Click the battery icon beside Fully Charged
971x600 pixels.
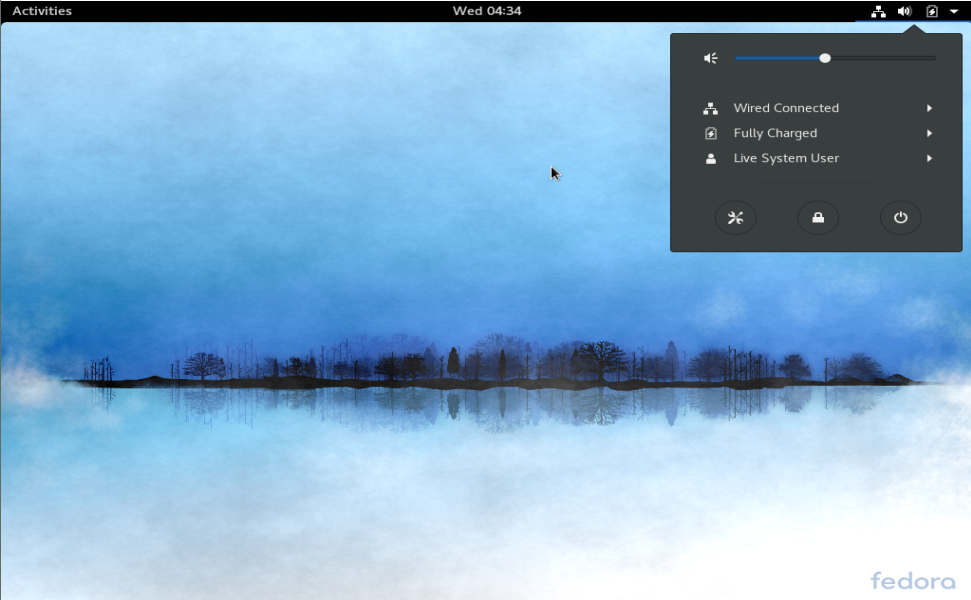tap(711, 133)
